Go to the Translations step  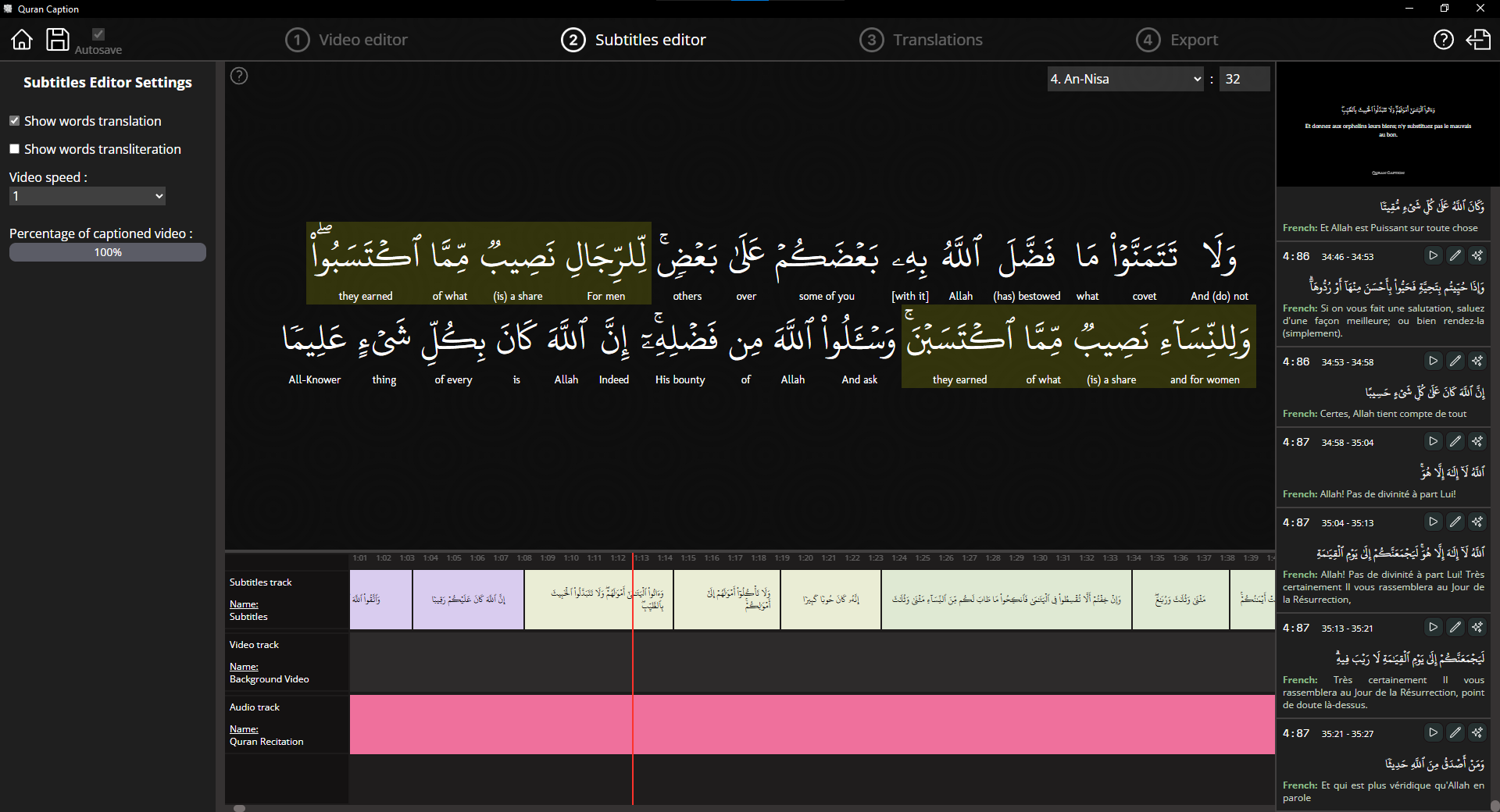[x=921, y=40]
